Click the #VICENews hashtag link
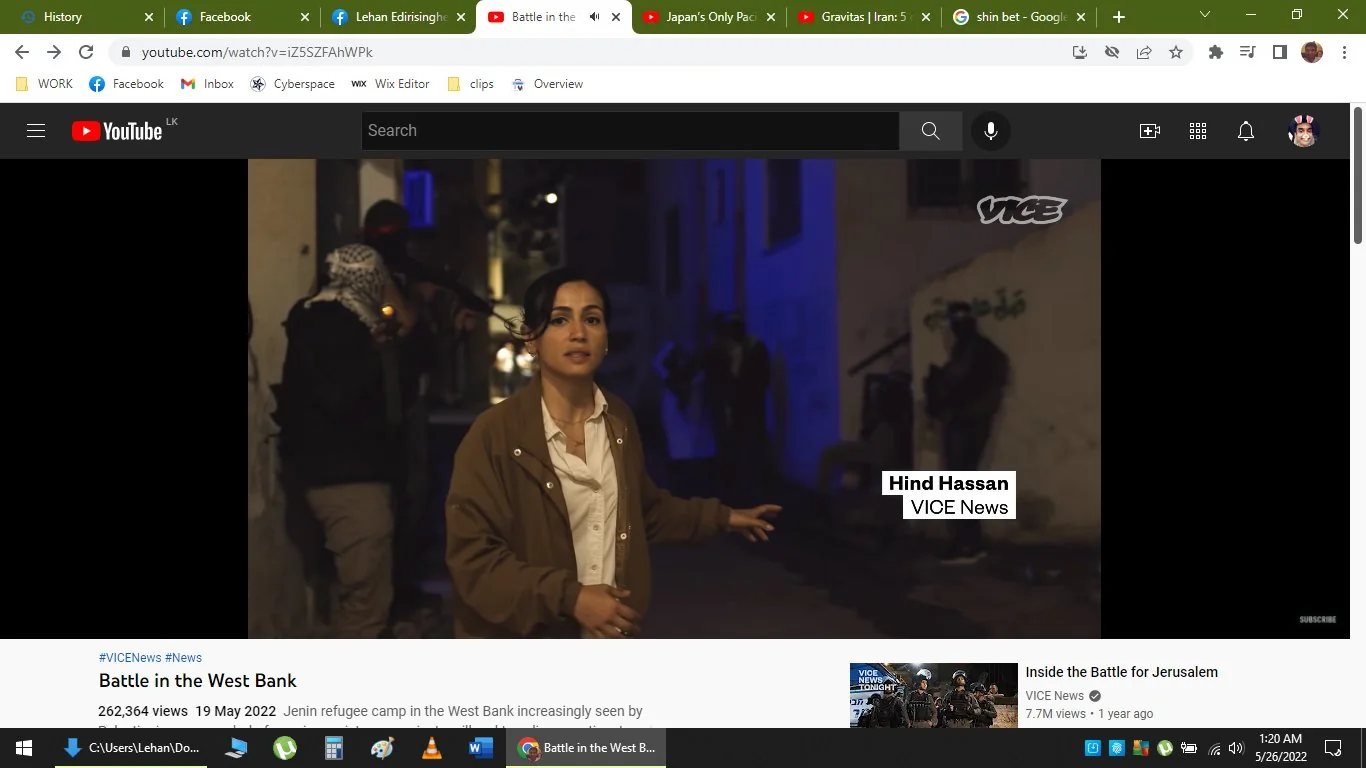 130,658
